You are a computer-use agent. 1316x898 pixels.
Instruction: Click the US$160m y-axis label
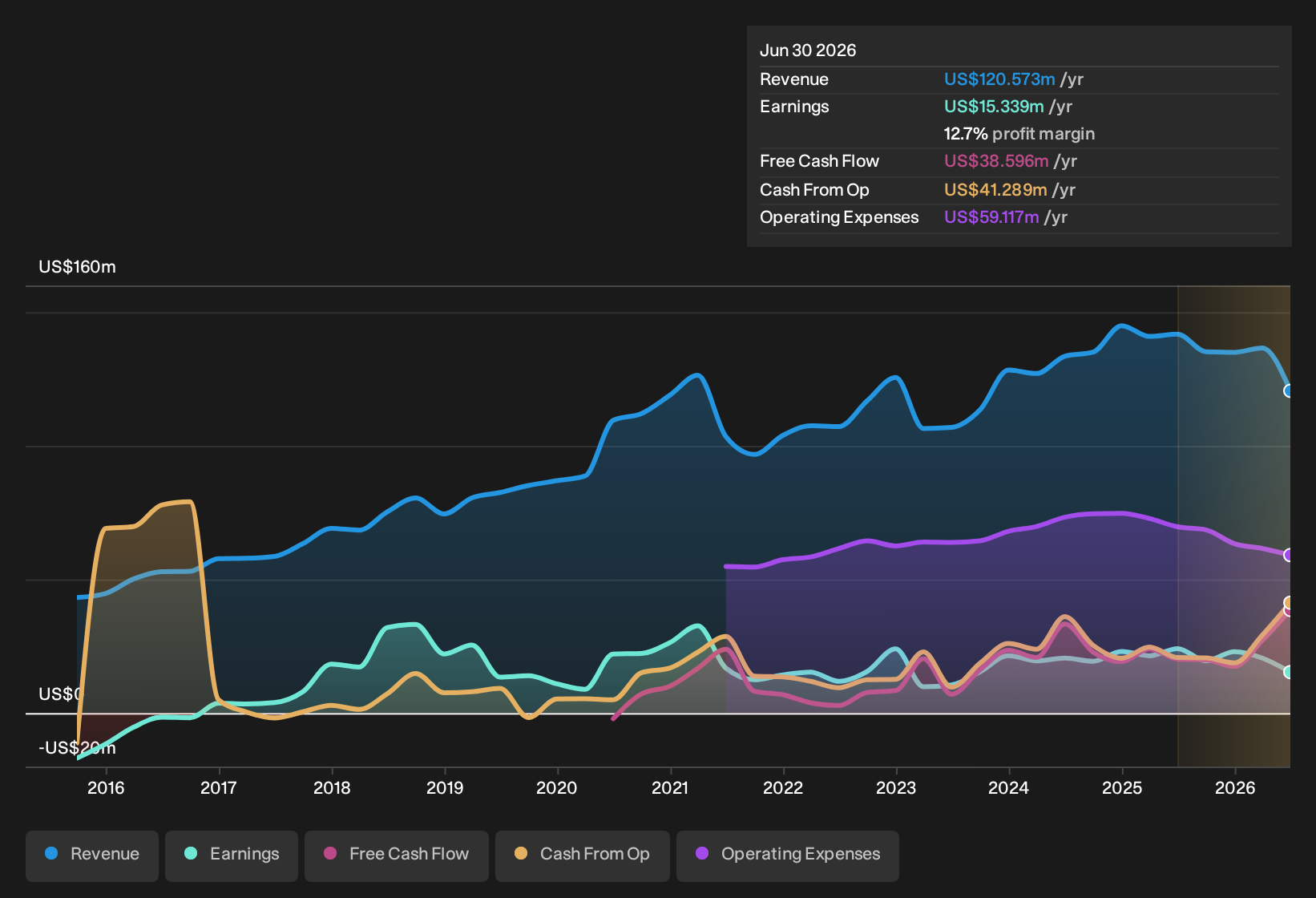tap(77, 267)
